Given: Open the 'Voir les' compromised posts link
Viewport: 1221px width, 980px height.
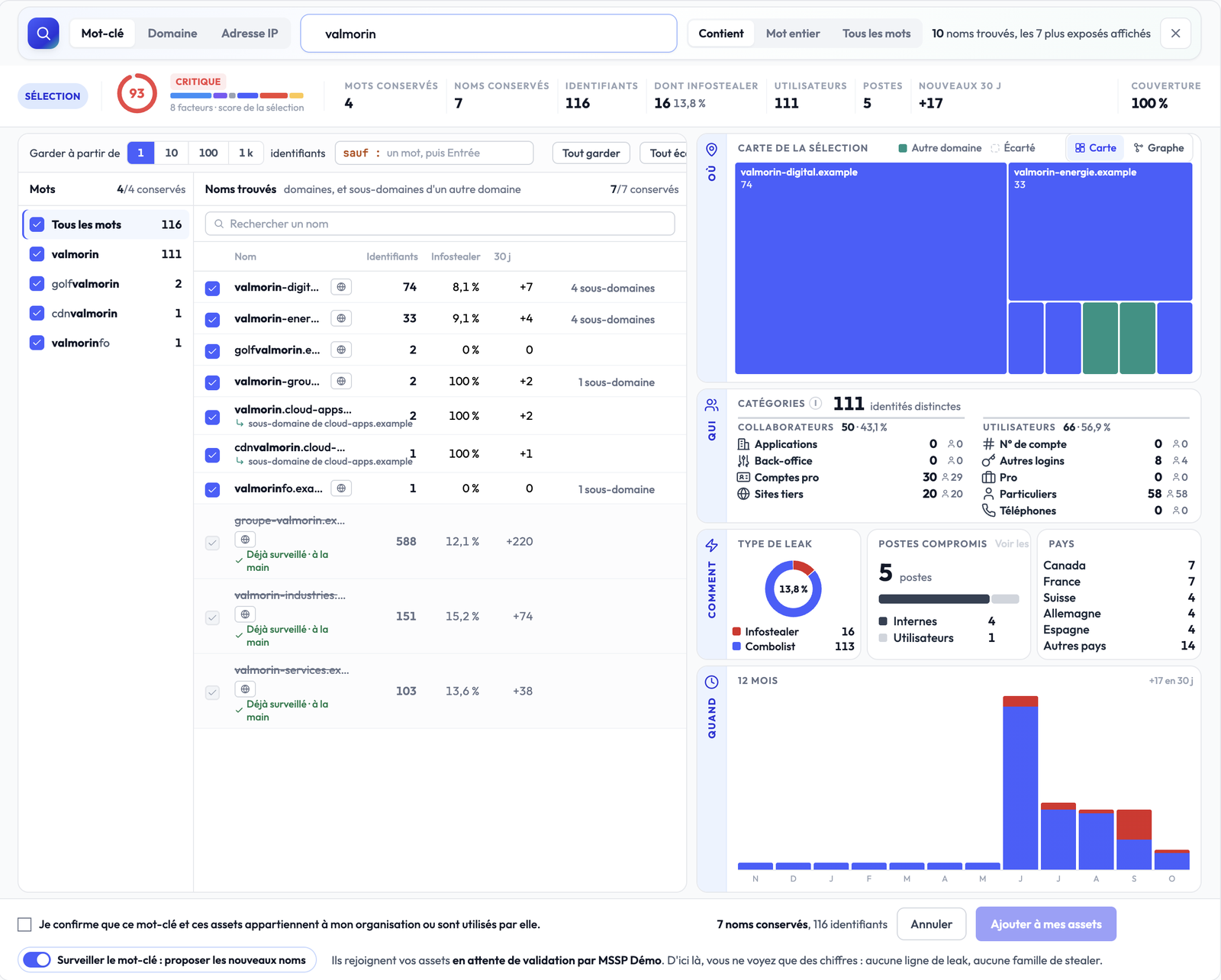Looking at the screenshot, I should point(1012,543).
